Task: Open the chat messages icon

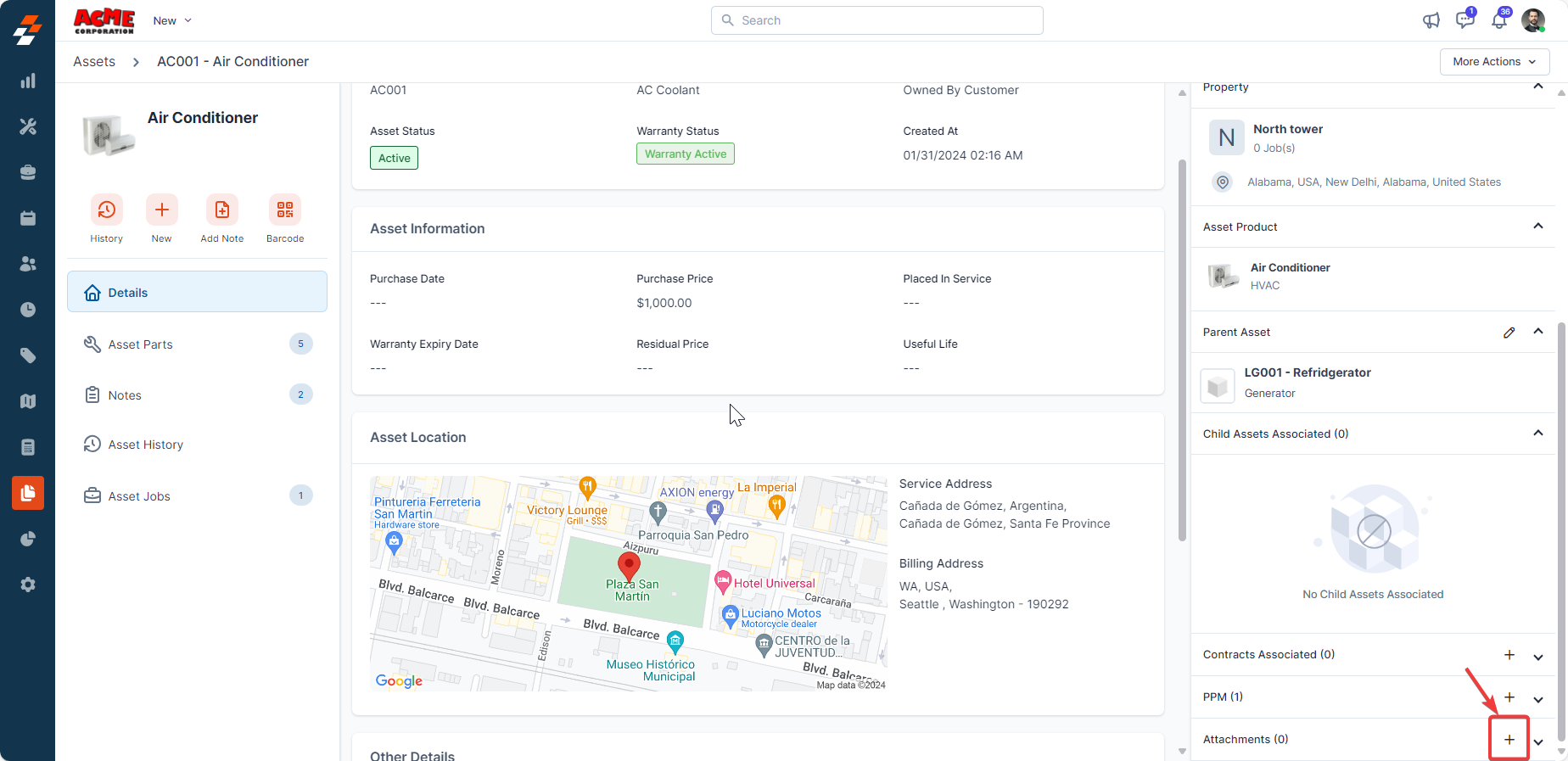Action: click(1464, 20)
